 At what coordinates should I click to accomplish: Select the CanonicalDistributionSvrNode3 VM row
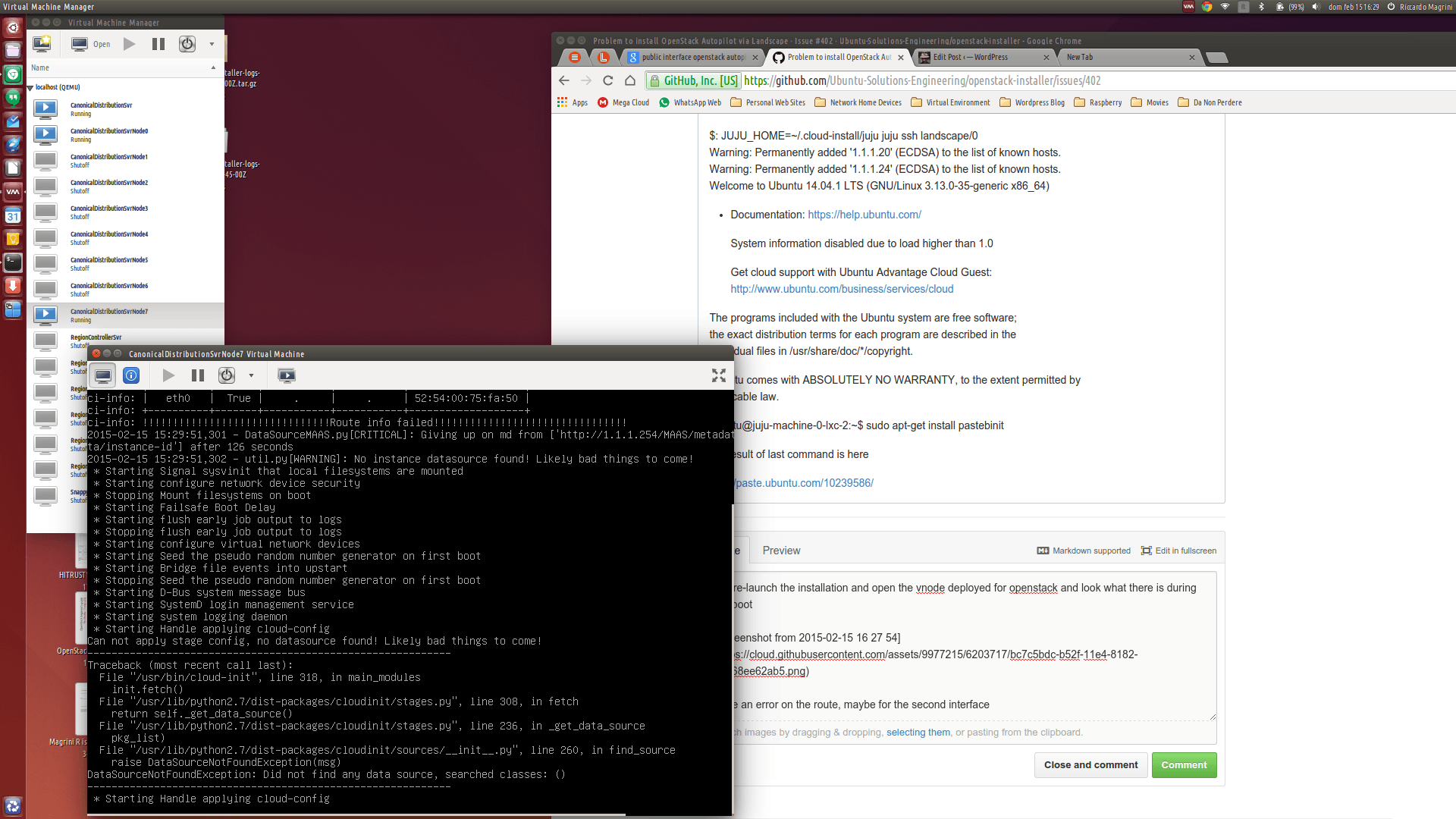pyautogui.click(x=125, y=212)
